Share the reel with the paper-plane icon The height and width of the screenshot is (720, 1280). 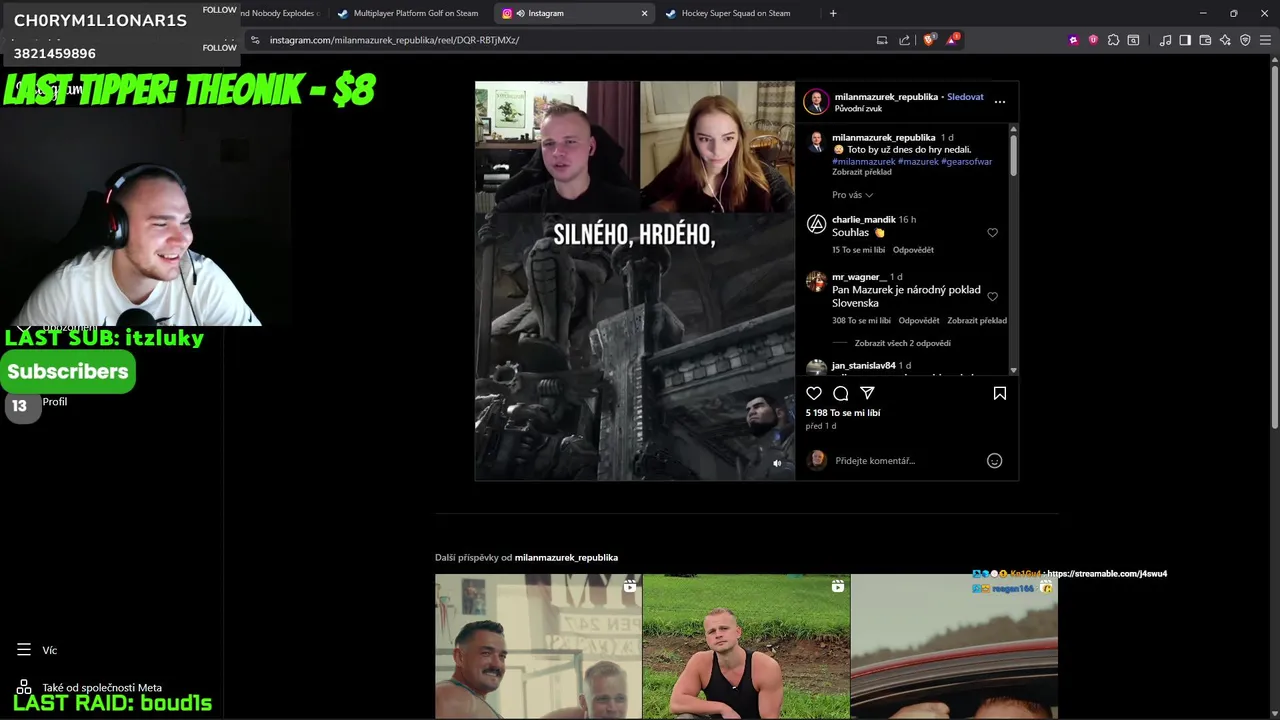[867, 393]
